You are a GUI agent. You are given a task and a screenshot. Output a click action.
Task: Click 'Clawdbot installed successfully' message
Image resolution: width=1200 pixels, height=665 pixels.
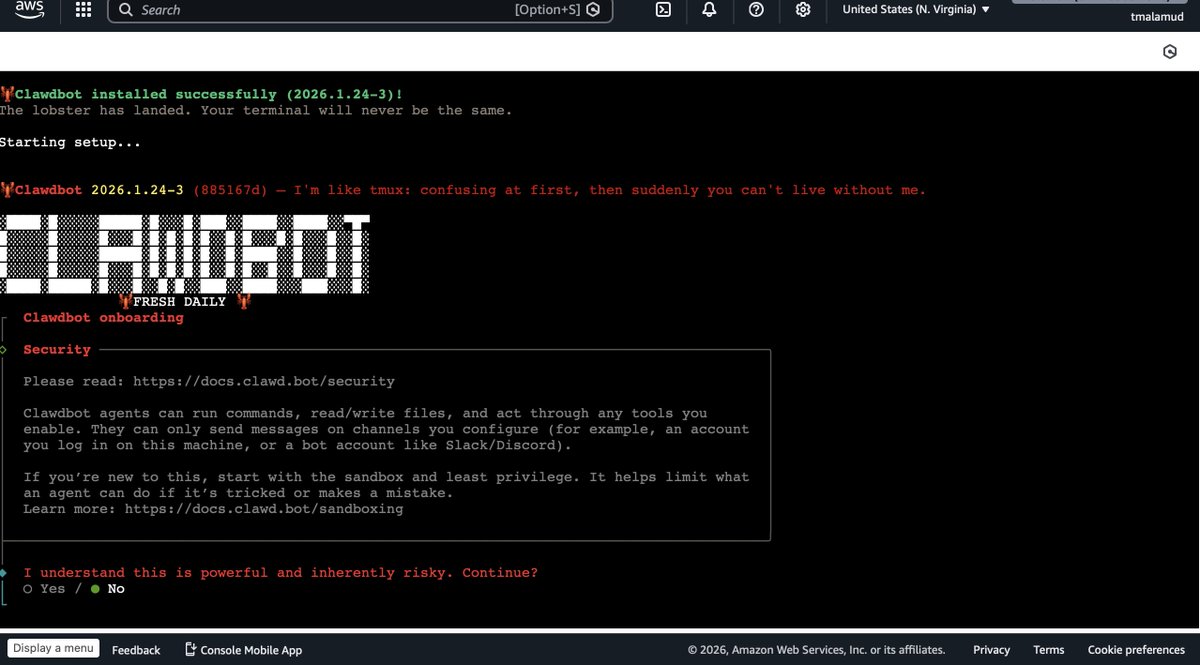click(209, 94)
